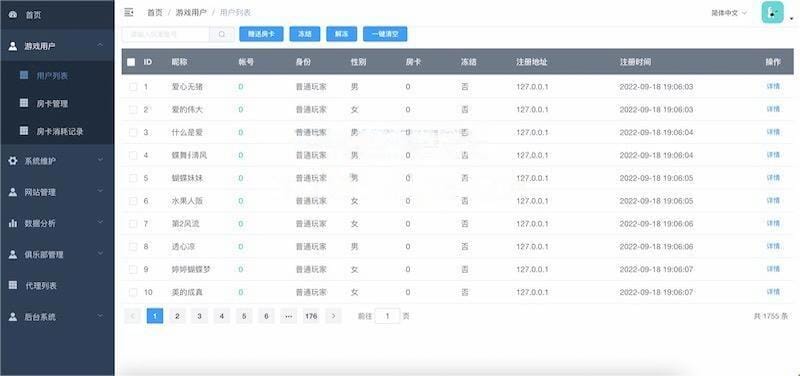Click the 一键清空 button
Viewport: 800px width, 376px height.
click(x=385, y=34)
